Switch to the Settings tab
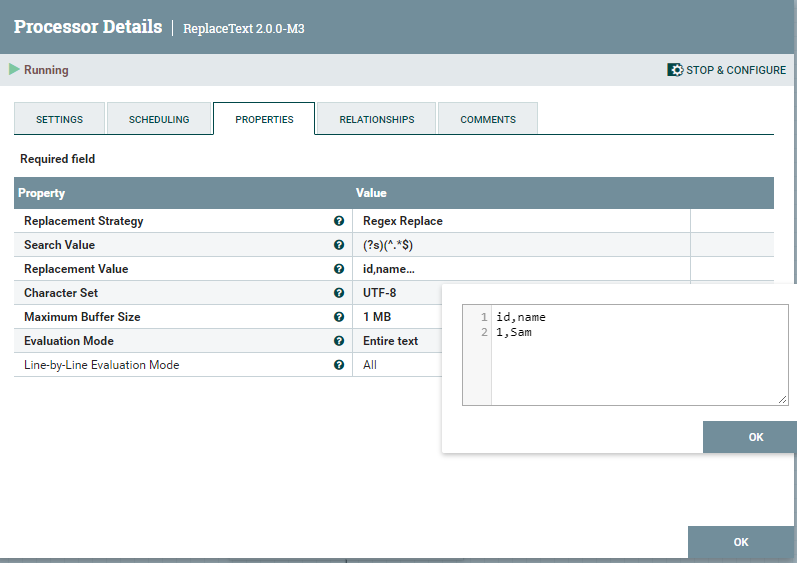The width and height of the screenshot is (797, 563). (59, 119)
